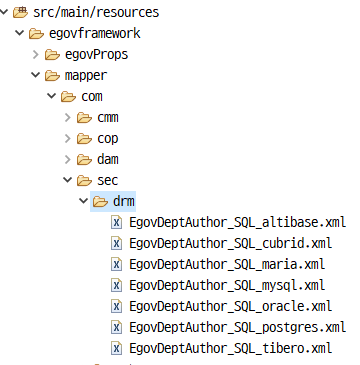Select EgovDeptAuthor_SQL_tibero.xml file name

click(x=231, y=348)
